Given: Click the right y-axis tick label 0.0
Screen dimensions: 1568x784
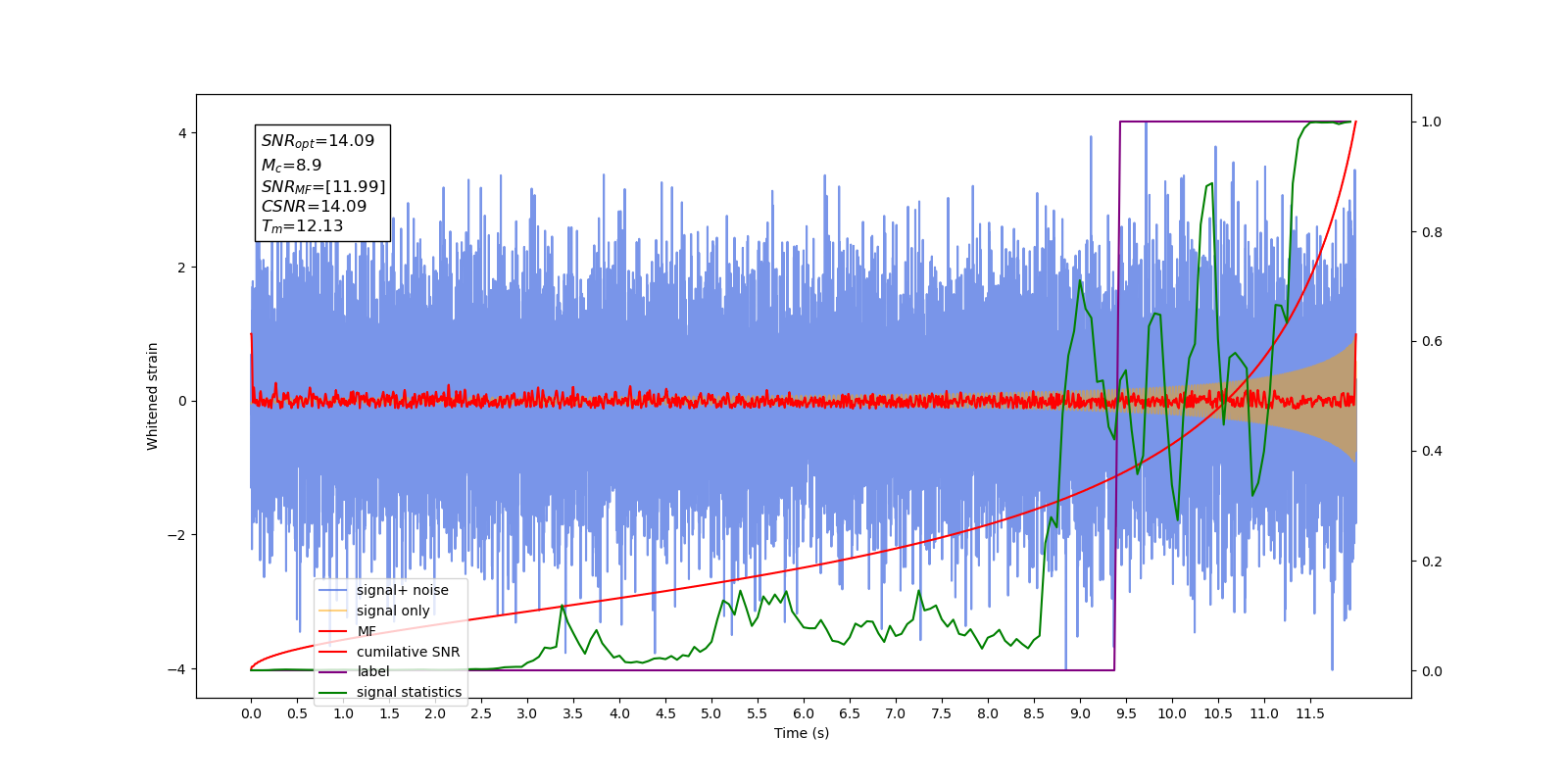Looking at the screenshot, I should (1432, 671).
